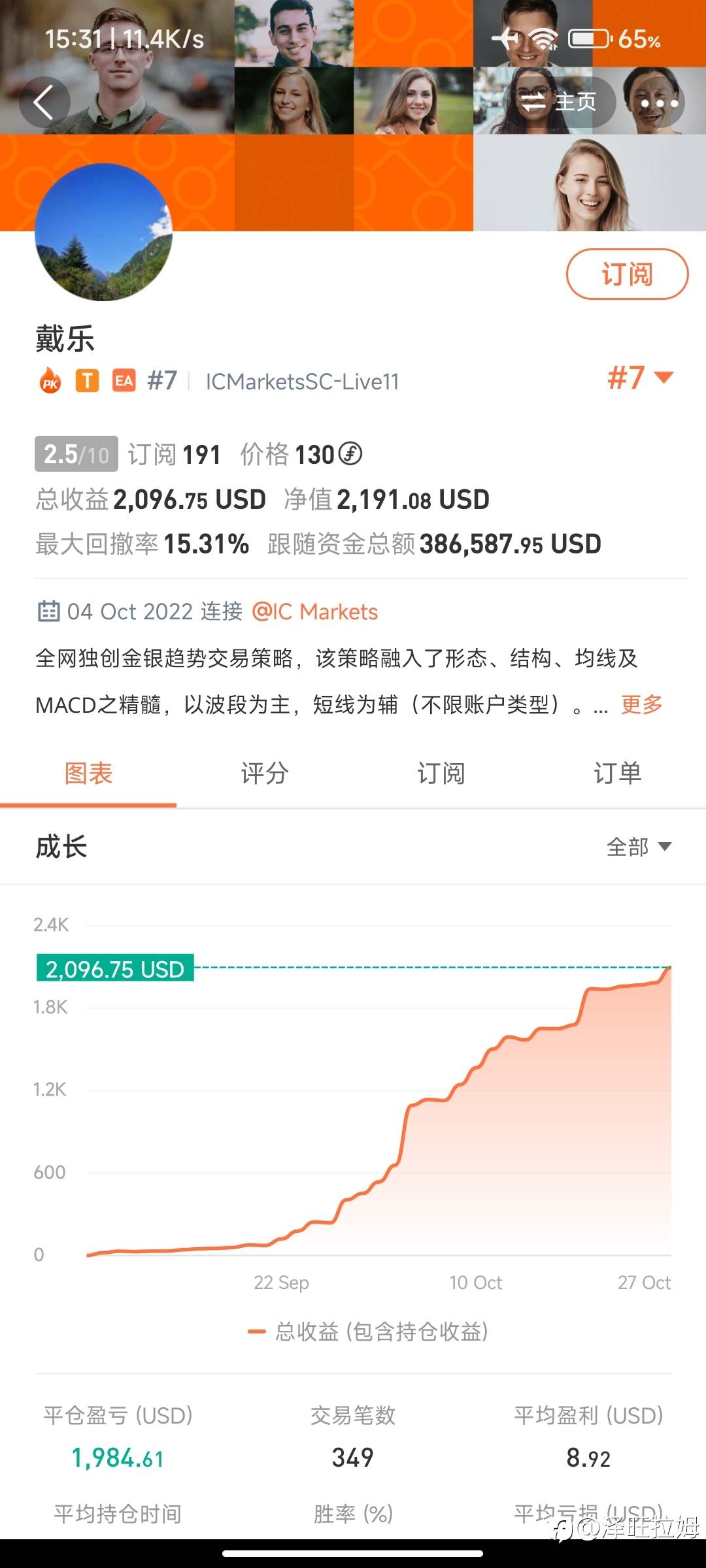Image resolution: width=706 pixels, height=1568 pixels.
Task: Tap the back arrow icon
Action: click(x=44, y=103)
